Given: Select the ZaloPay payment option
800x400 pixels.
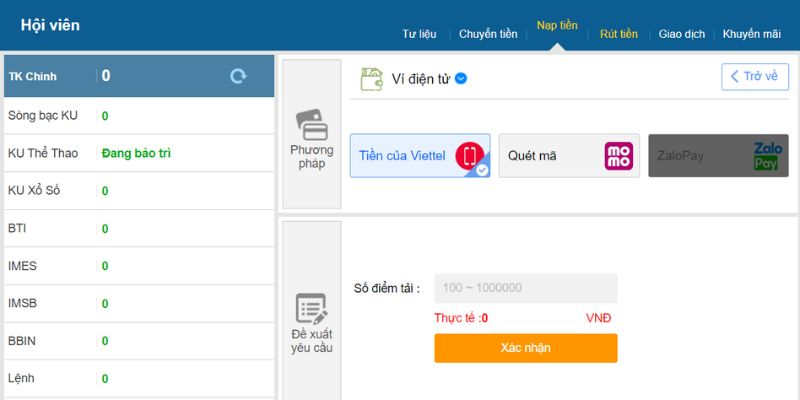Looking at the screenshot, I should pyautogui.click(x=717, y=156).
